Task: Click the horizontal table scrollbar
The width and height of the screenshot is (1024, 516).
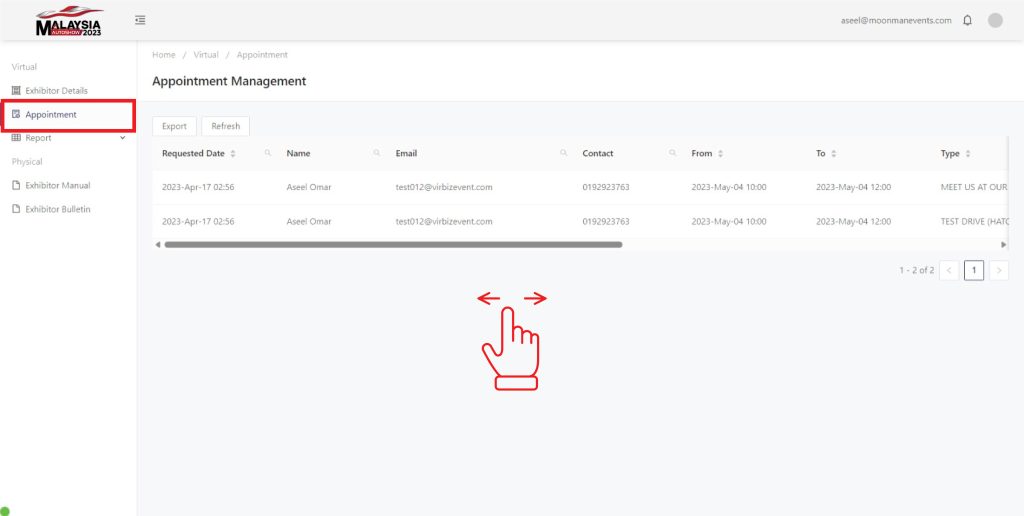Action: tap(393, 244)
